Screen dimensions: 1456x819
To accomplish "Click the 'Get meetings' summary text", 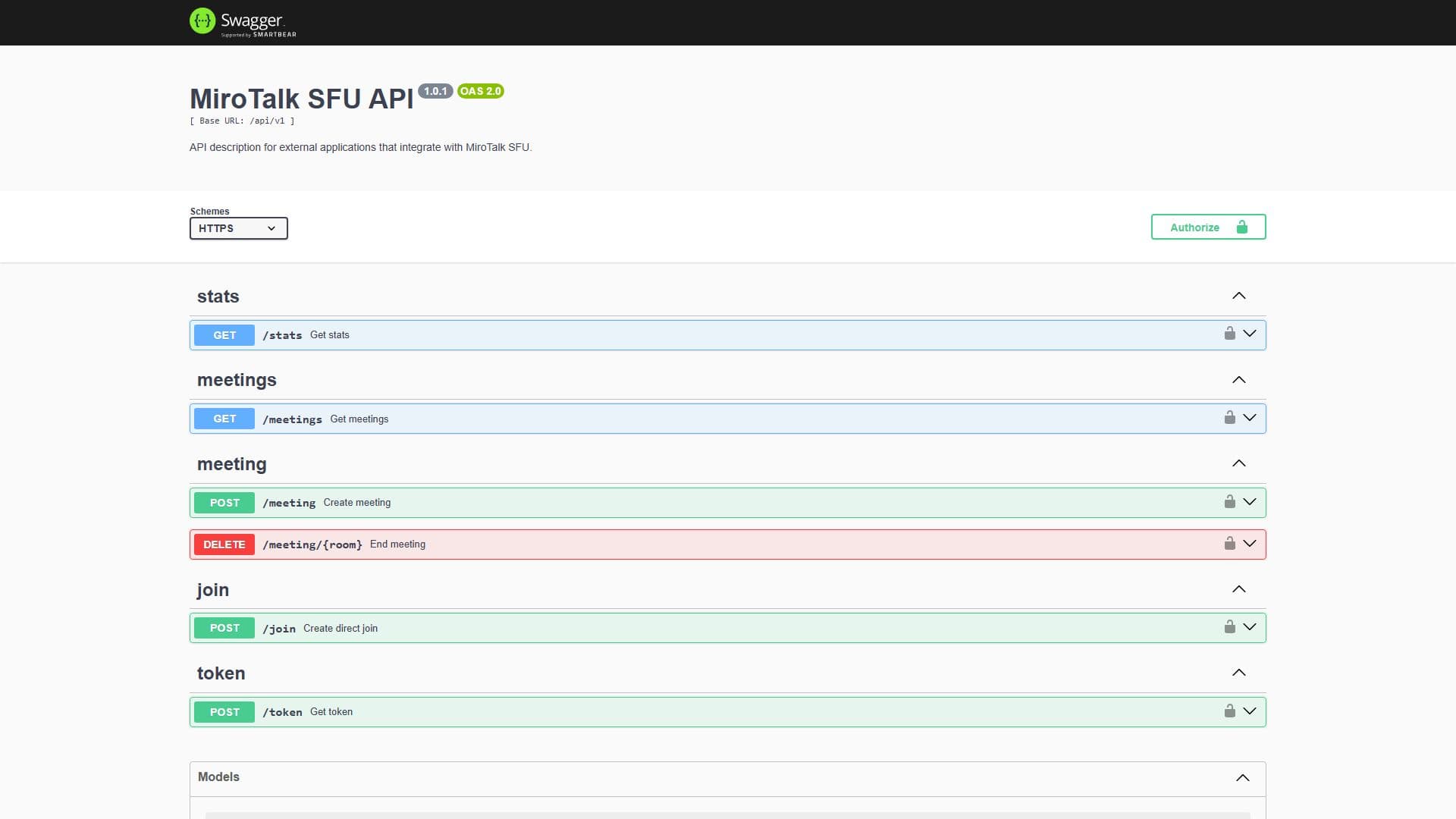I will 359,419.
